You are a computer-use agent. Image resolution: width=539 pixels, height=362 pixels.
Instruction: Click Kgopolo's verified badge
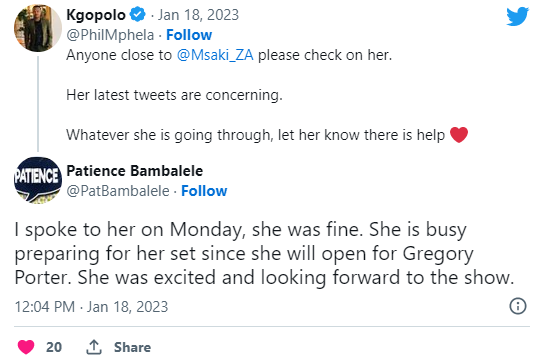pos(138,15)
